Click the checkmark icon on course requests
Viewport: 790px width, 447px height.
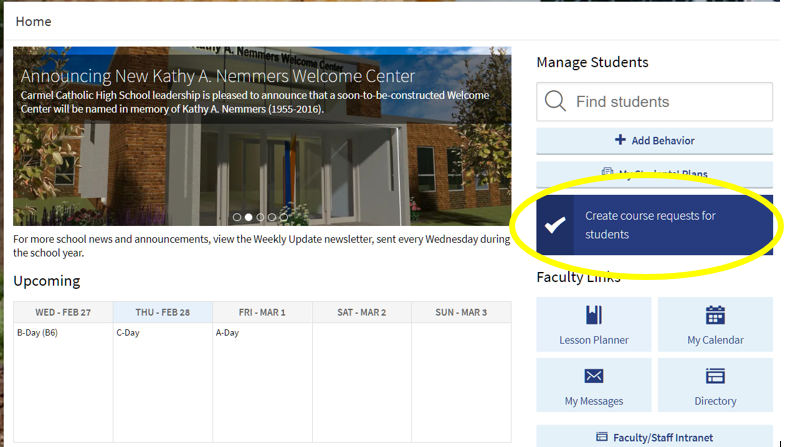click(x=555, y=225)
